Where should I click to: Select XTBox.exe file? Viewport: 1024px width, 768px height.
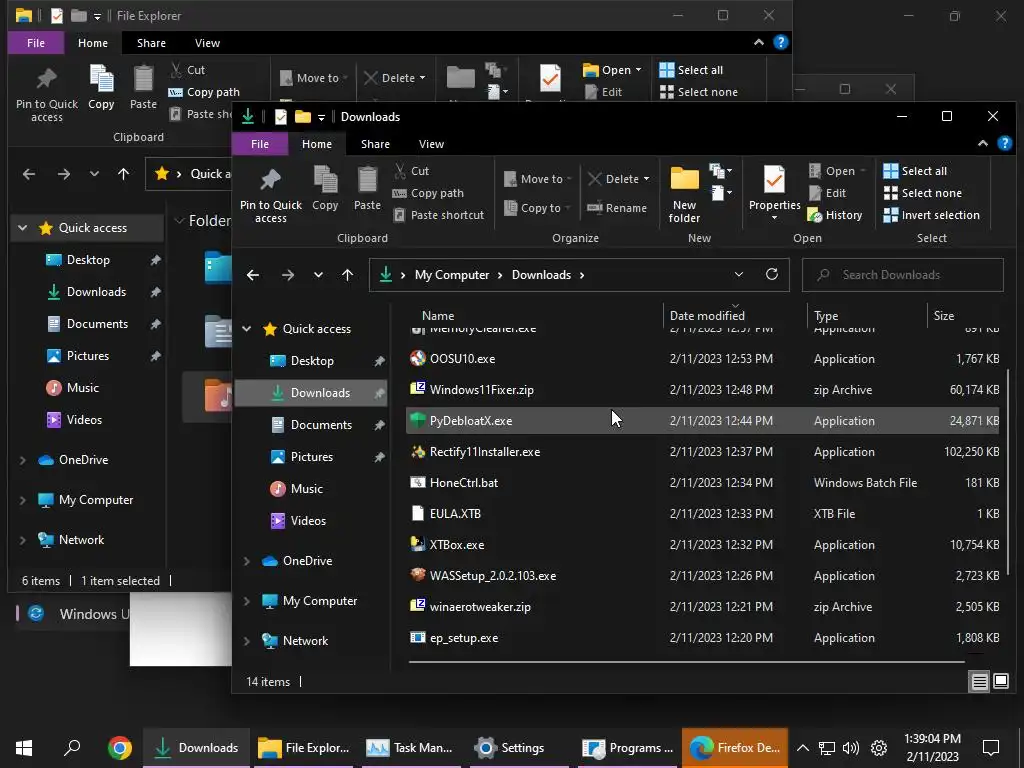pos(703,545)
